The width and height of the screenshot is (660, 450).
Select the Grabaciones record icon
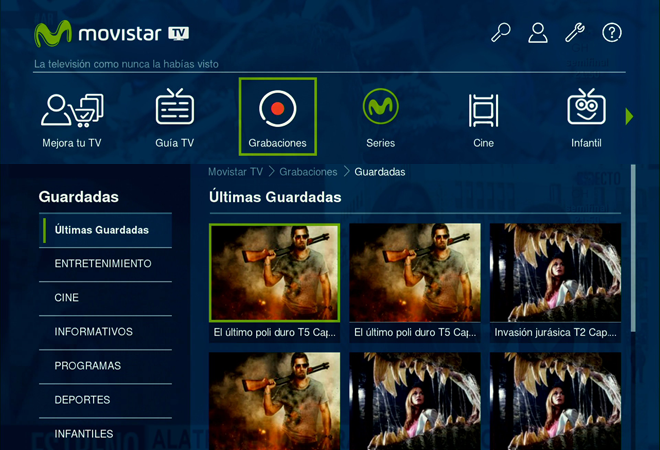tap(277, 109)
